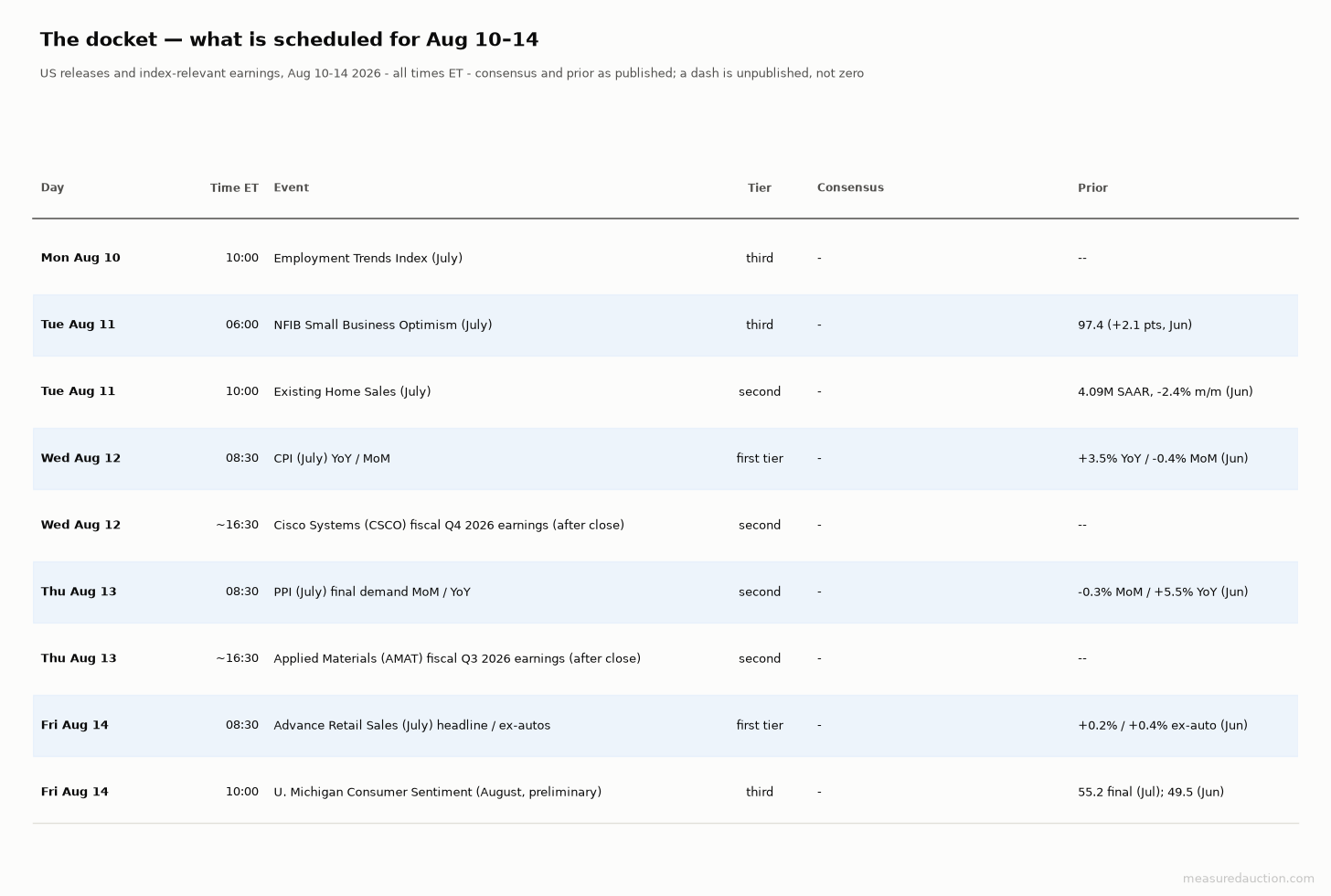Screen dimensions: 1331x896
Task: Click prior value '97.4 (+2.1 pts, Jun)'
Action: [x=1134, y=325]
